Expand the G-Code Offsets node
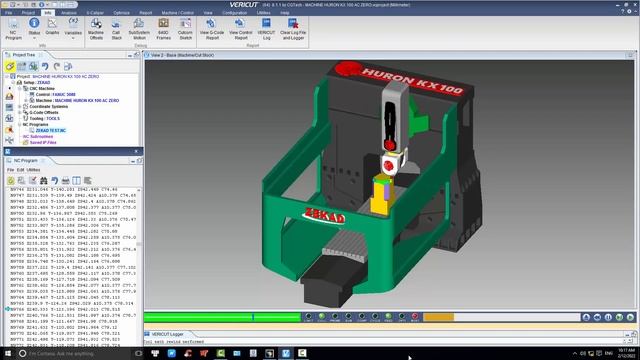 click(x=19, y=112)
